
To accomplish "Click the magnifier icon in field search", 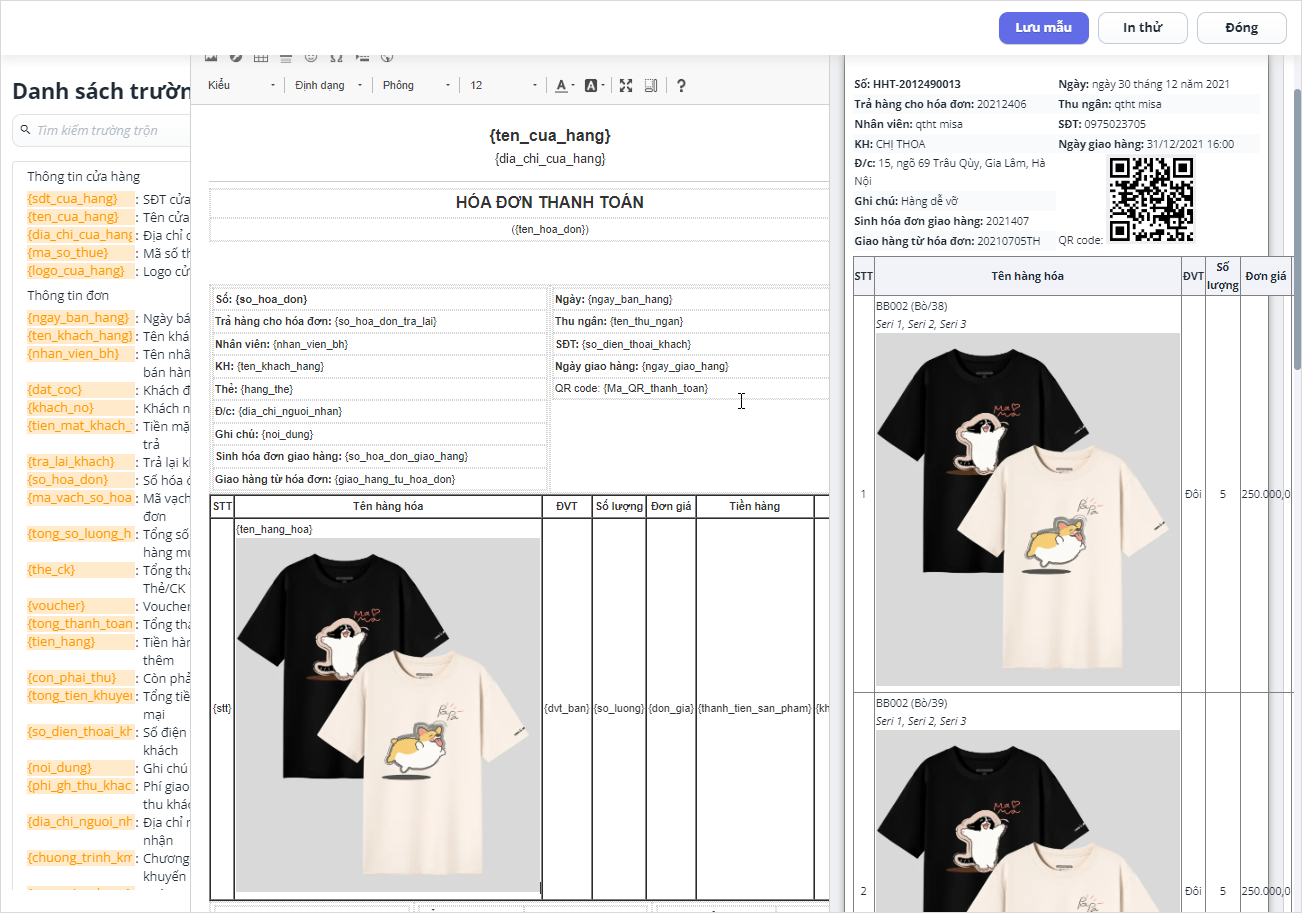I will pyautogui.click(x=24, y=130).
